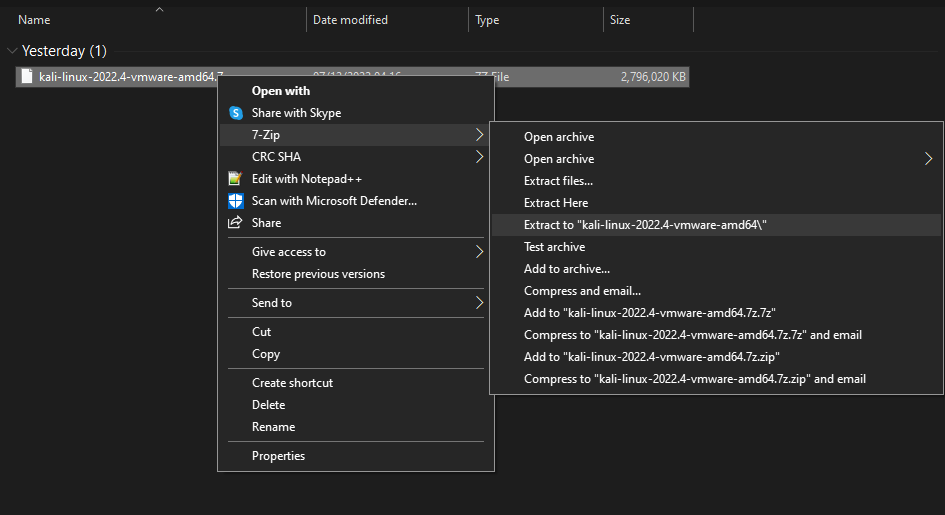Choose Rename from context menu
Viewport: 945px width, 515px height.
(x=356, y=427)
